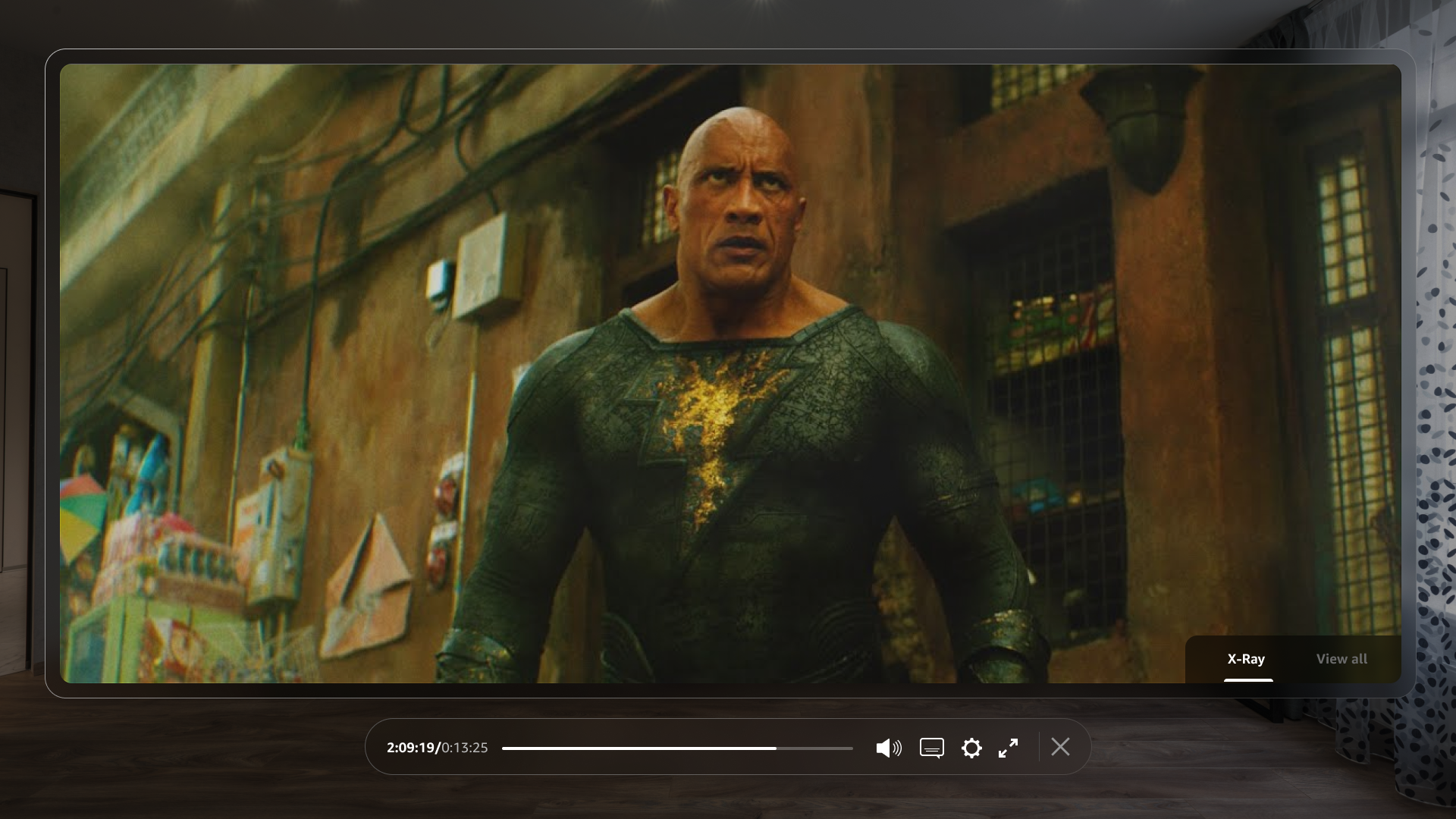1456x819 pixels.
Task: Mute the audio with the speaker icon
Action: [x=888, y=748]
